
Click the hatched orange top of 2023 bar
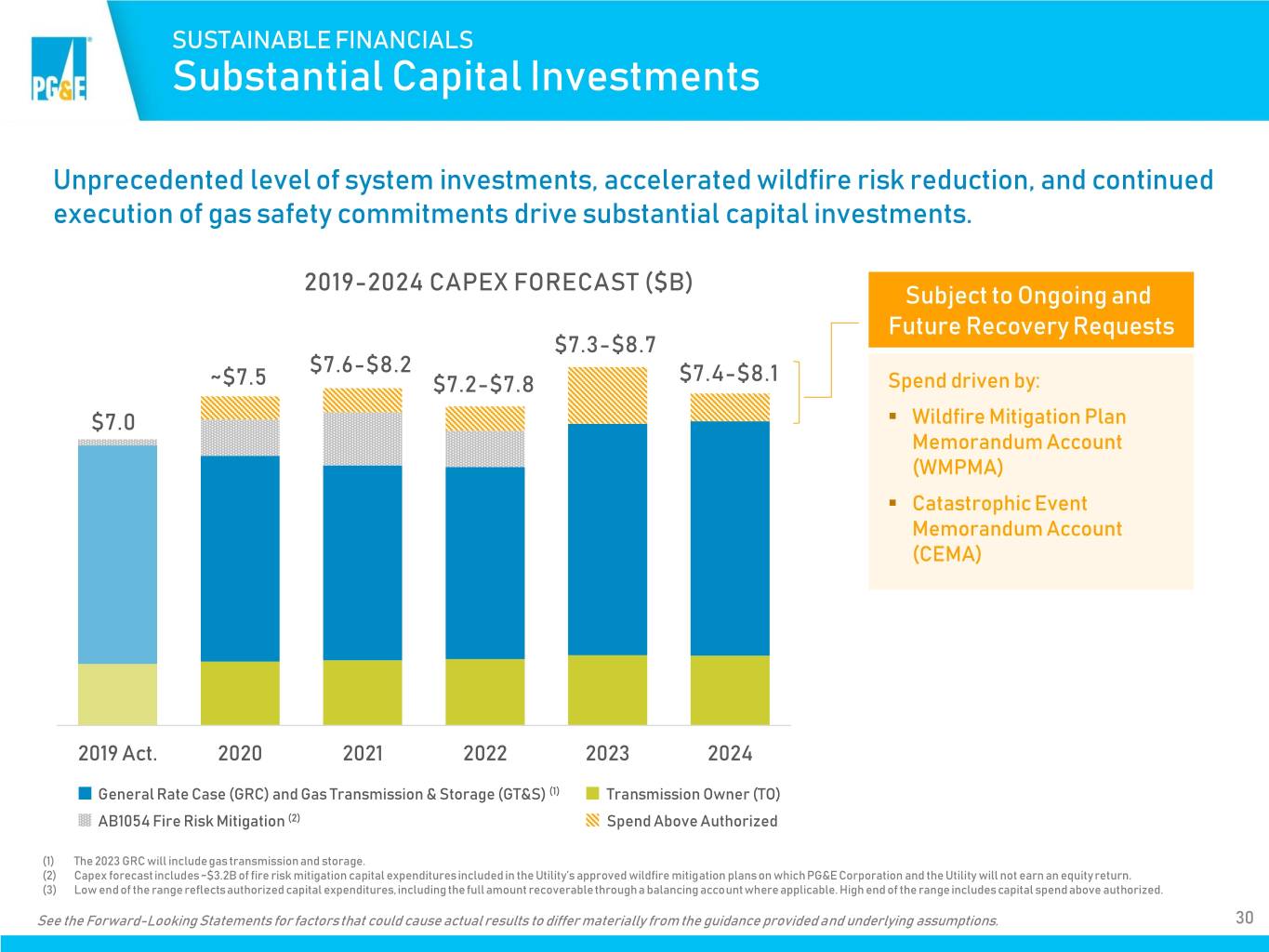click(x=607, y=395)
